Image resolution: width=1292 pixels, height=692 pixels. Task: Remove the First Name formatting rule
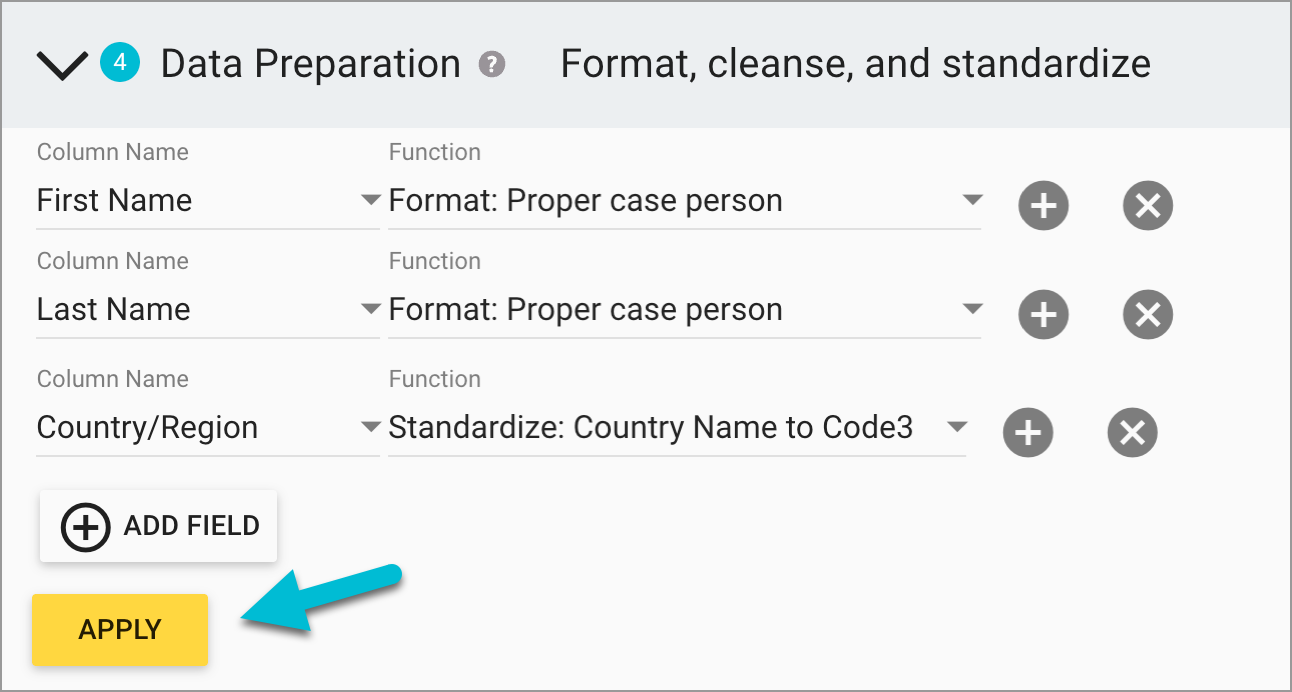1147,205
